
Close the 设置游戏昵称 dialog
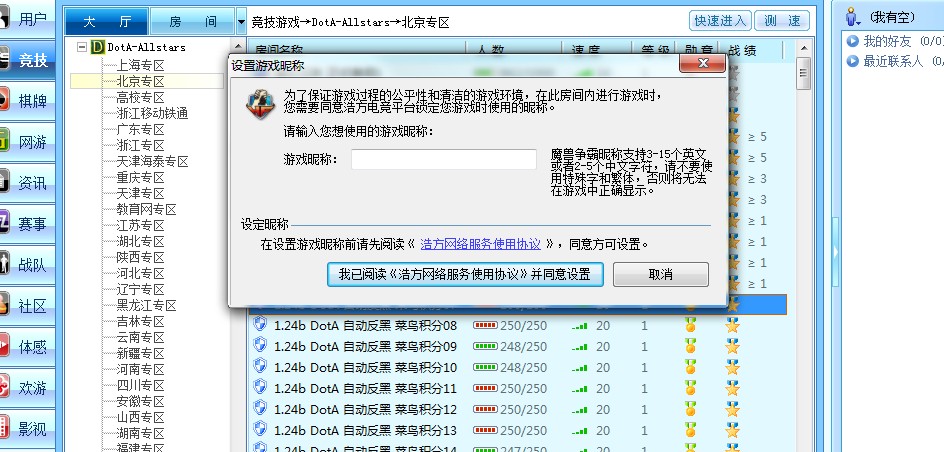point(703,63)
